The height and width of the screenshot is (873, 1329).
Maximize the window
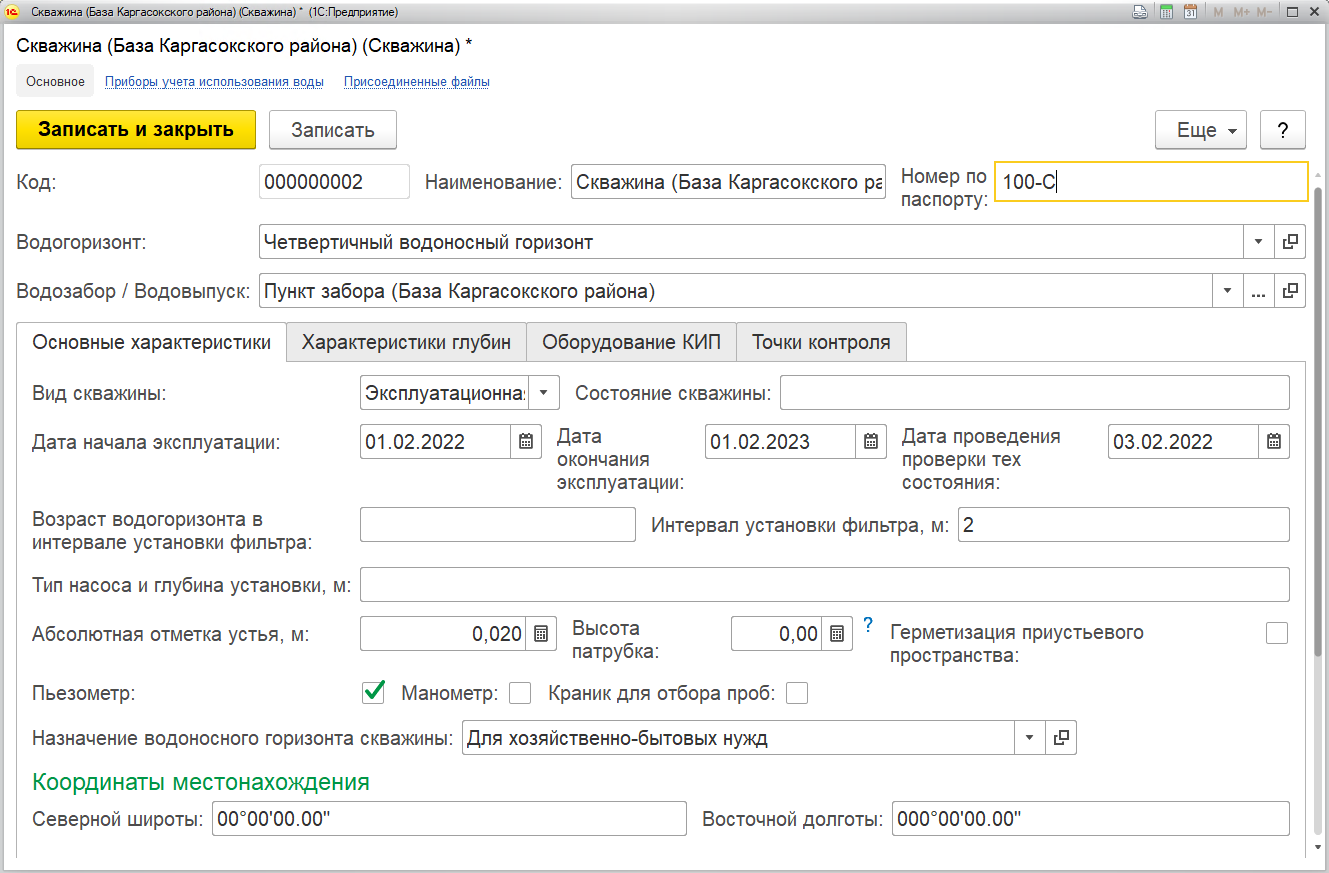[x=1292, y=12]
